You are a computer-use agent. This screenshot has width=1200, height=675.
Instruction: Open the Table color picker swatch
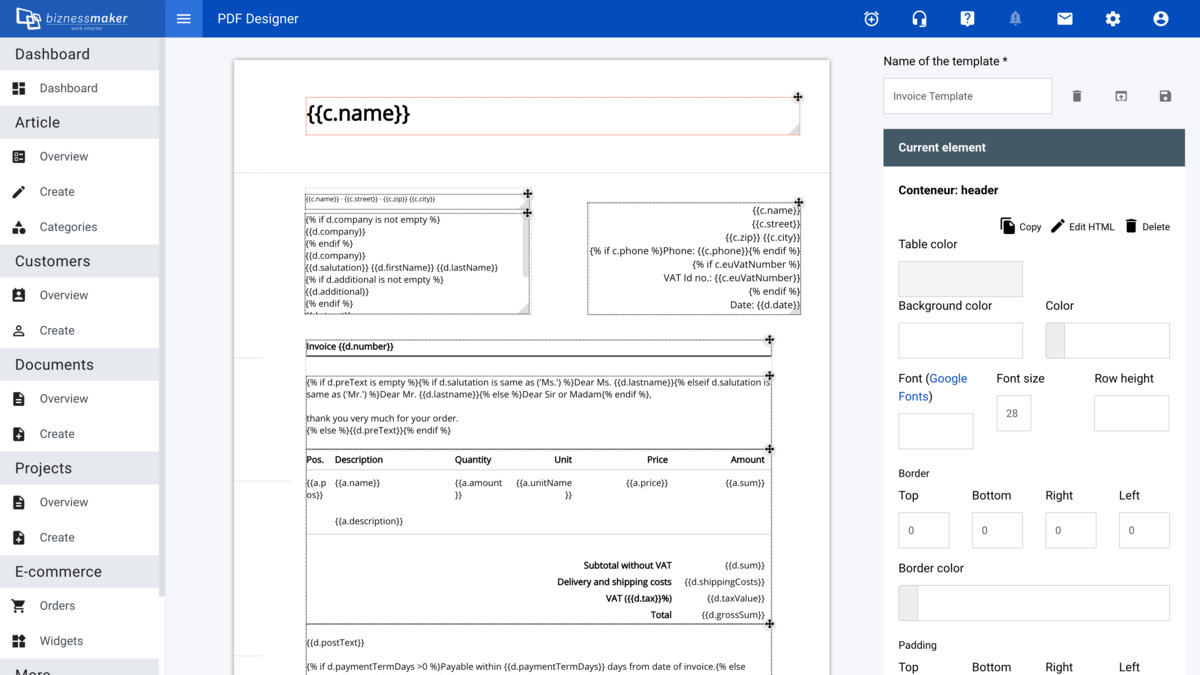960,279
